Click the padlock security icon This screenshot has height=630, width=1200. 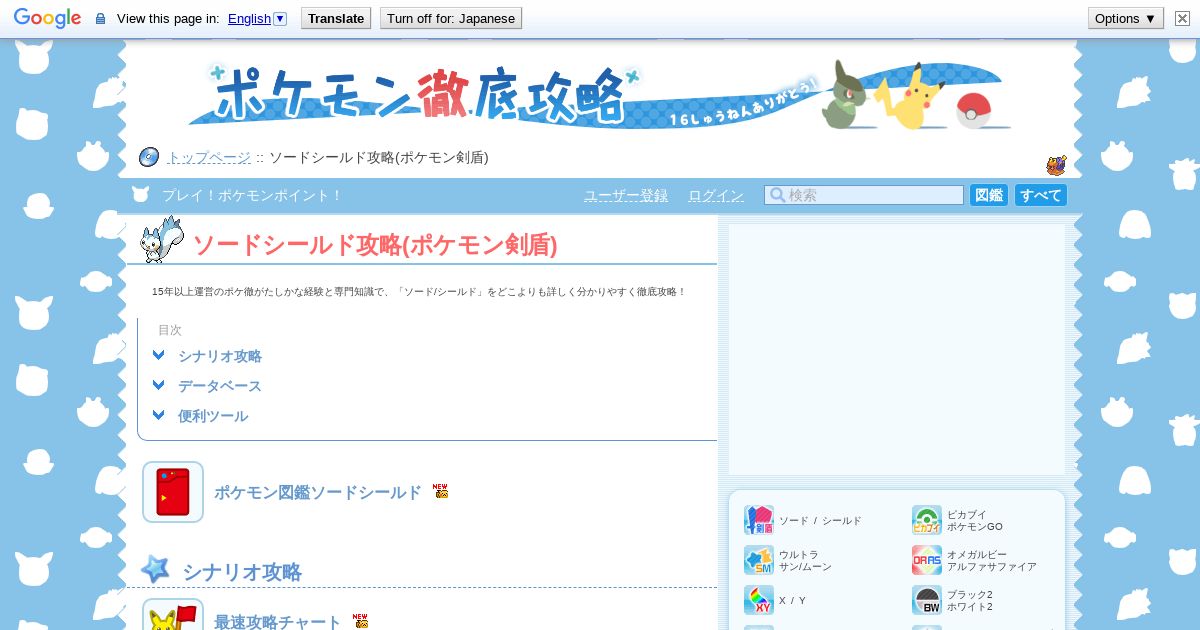click(100, 18)
